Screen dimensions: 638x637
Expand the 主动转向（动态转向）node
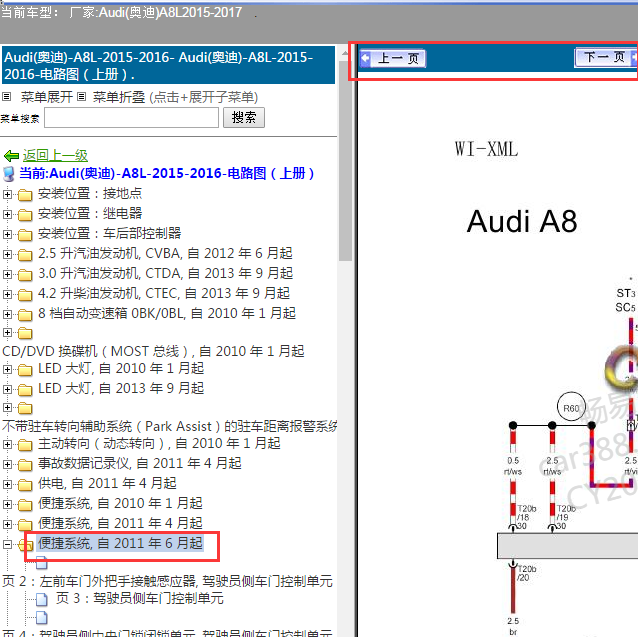[x=7, y=444]
